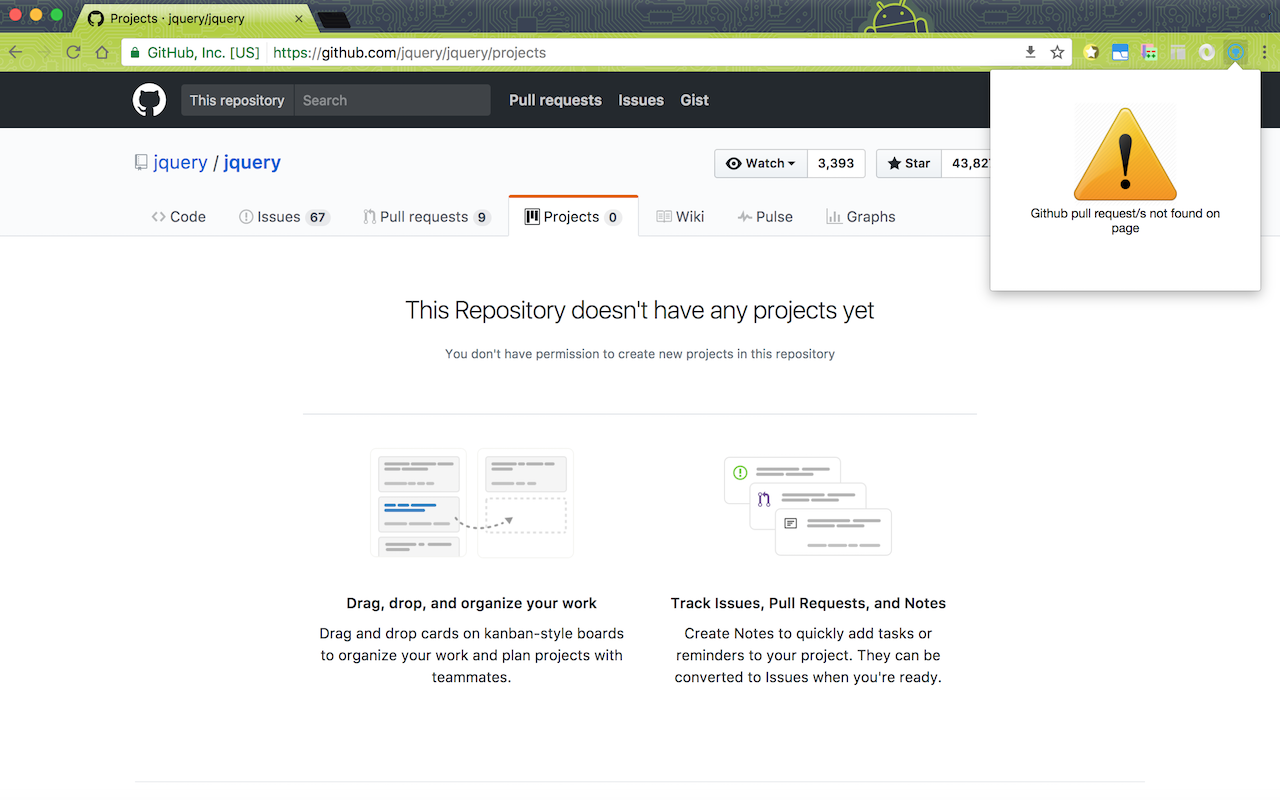Viewport: 1280px width, 800px height.
Task: Open the Issues tab with 67
Action: point(284,216)
